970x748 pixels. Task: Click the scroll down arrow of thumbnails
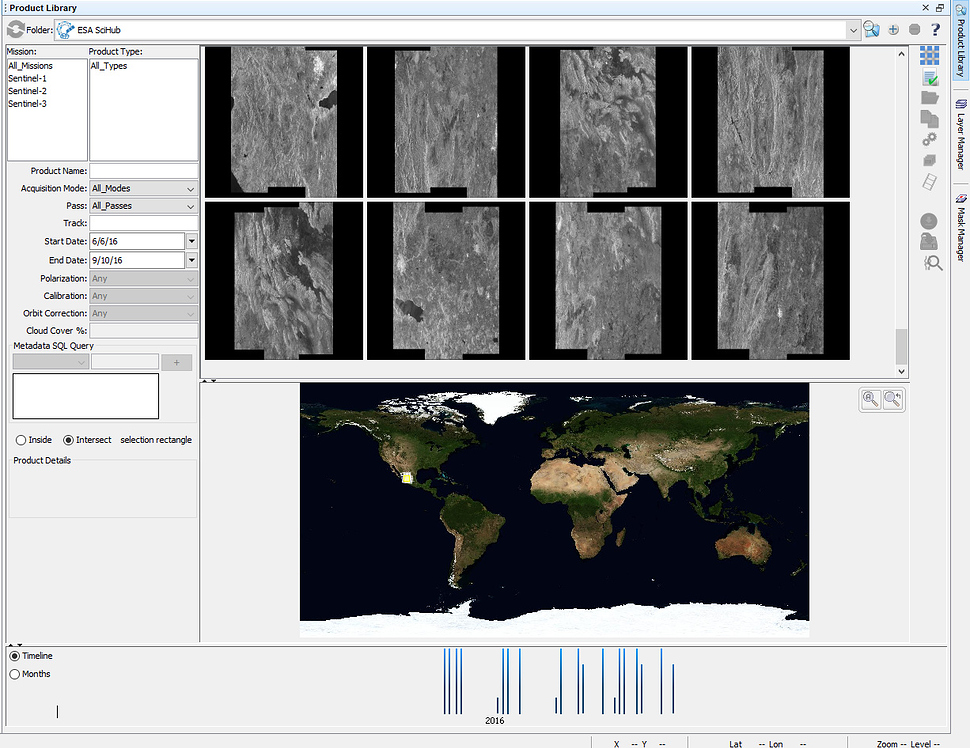pyautogui.click(x=901, y=371)
